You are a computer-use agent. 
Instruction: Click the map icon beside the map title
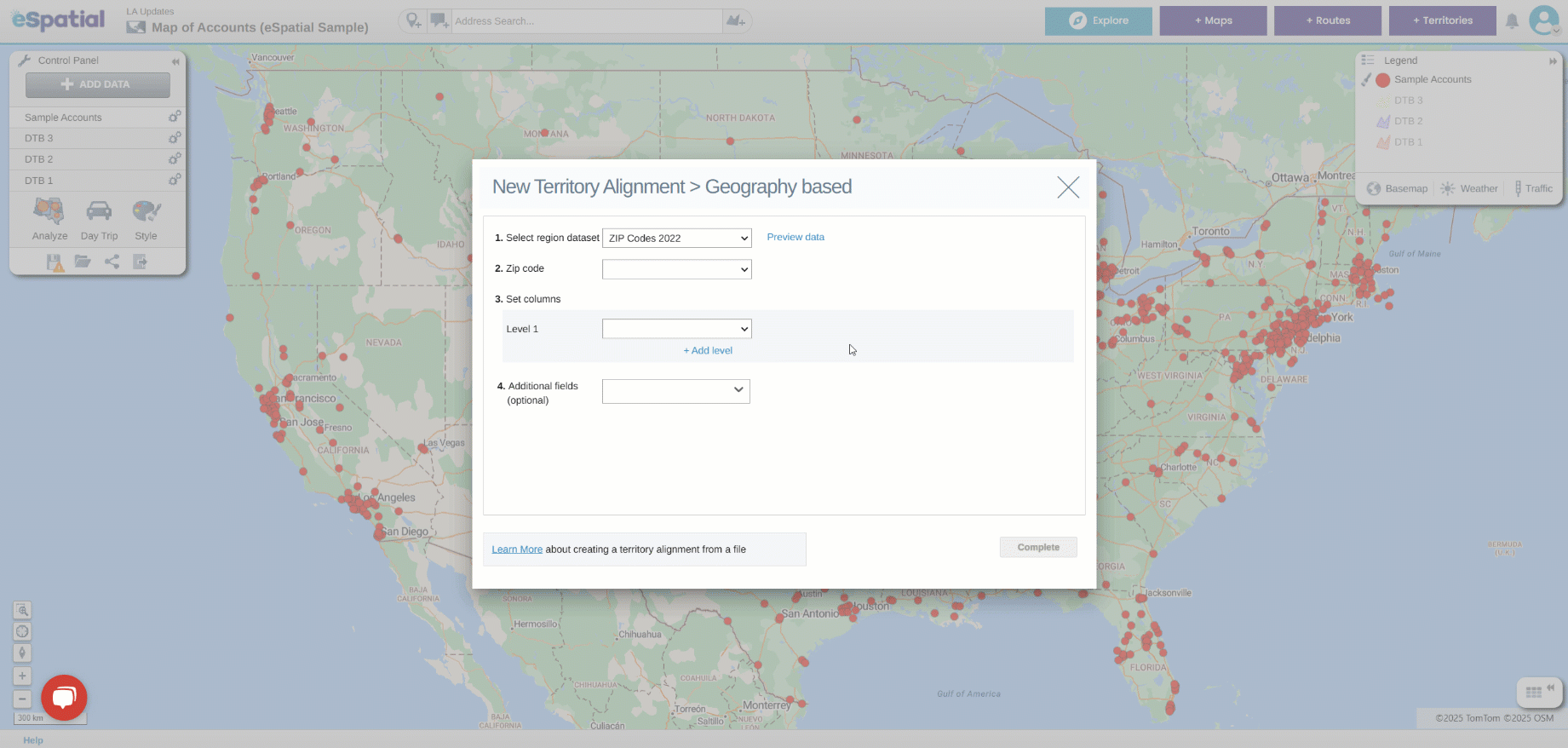135,27
